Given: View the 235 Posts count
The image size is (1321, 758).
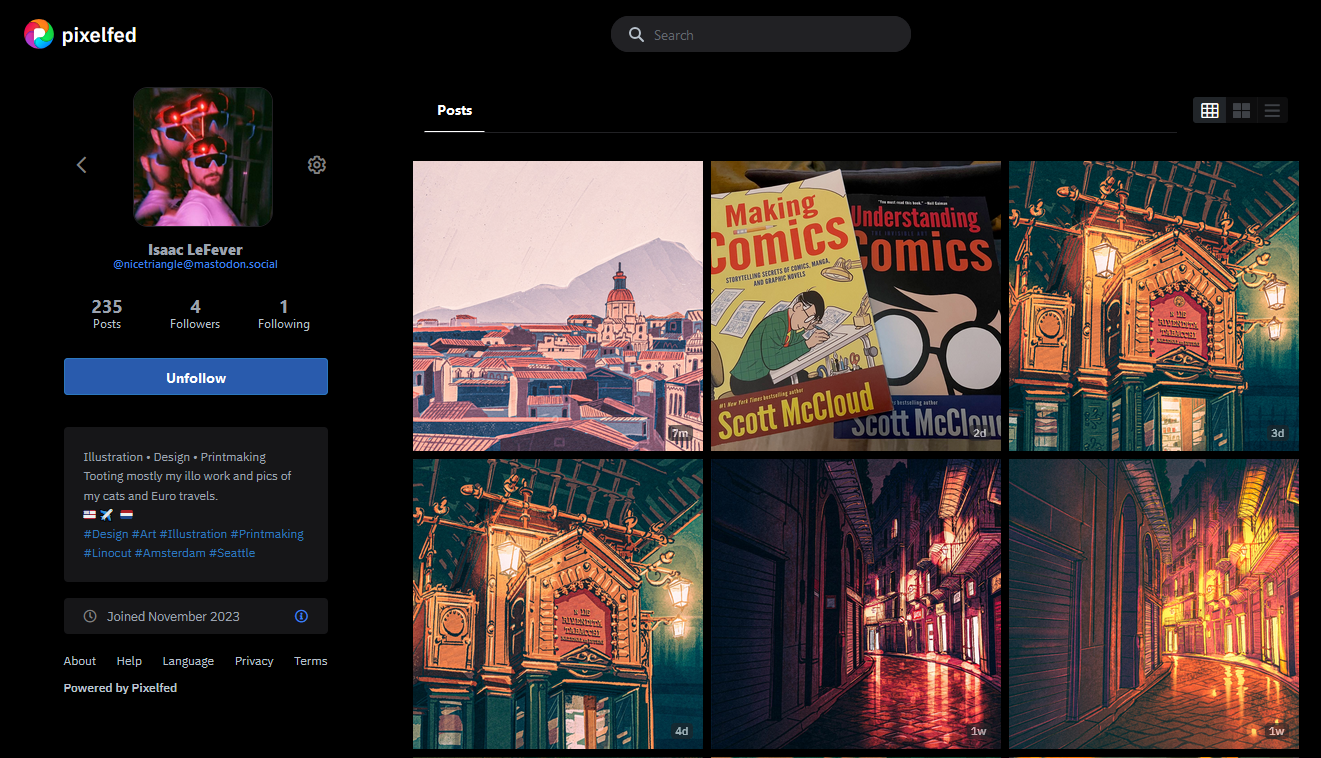Looking at the screenshot, I should (107, 314).
